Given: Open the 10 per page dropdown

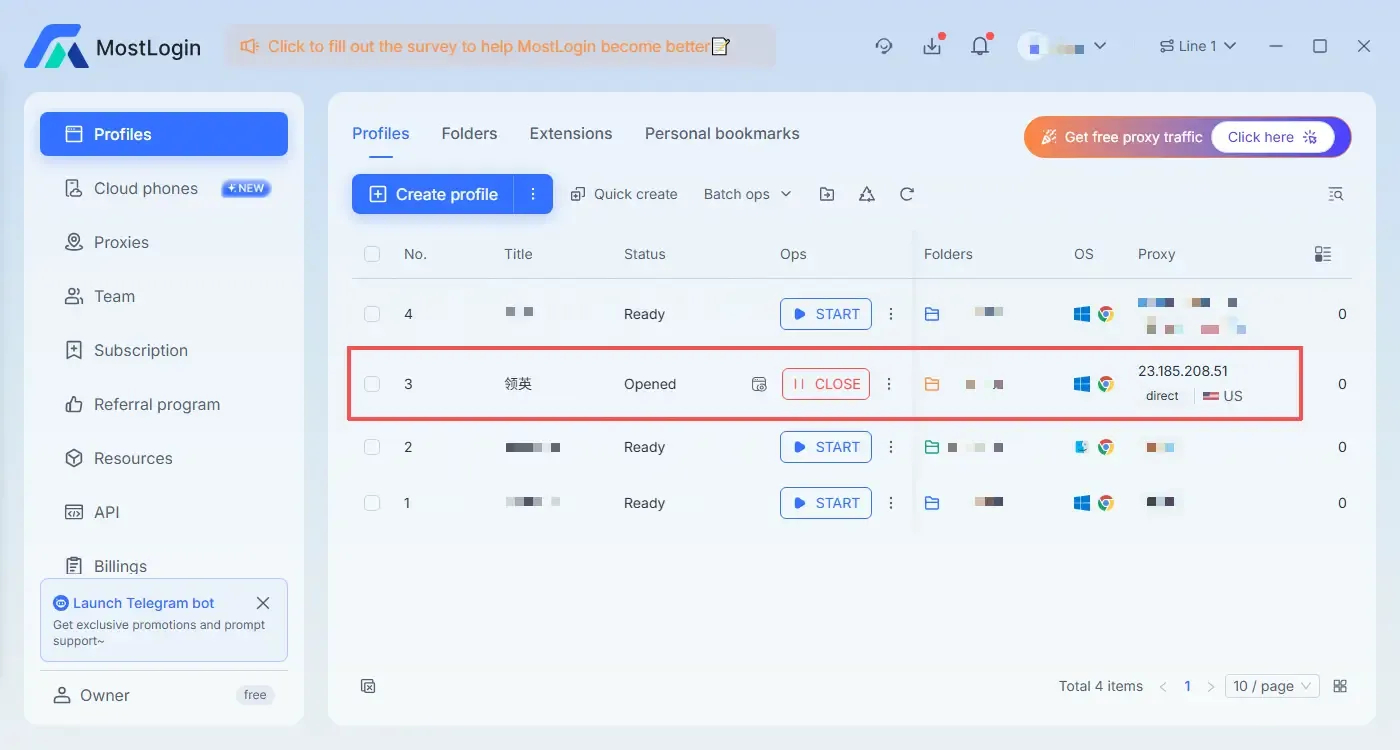Looking at the screenshot, I should pos(1272,686).
